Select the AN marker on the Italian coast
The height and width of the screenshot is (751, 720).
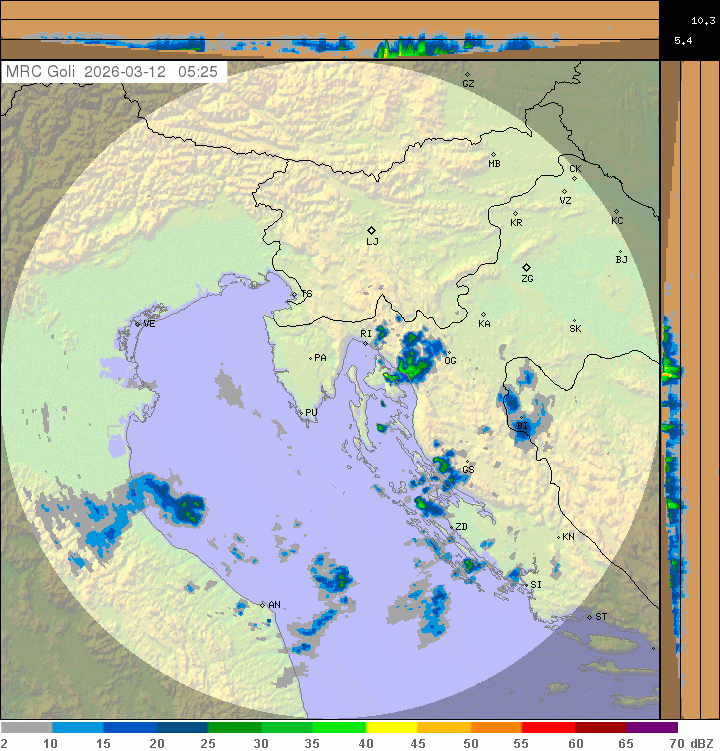[x=262, y=604]
